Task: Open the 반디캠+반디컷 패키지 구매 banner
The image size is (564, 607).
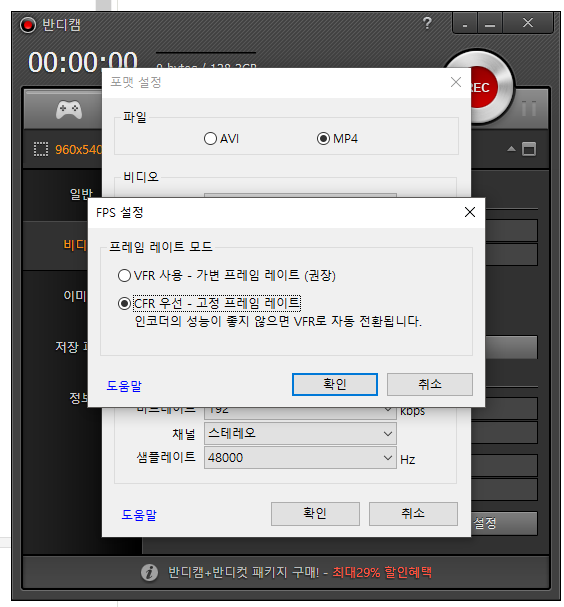Action: (x=300, y=572)
